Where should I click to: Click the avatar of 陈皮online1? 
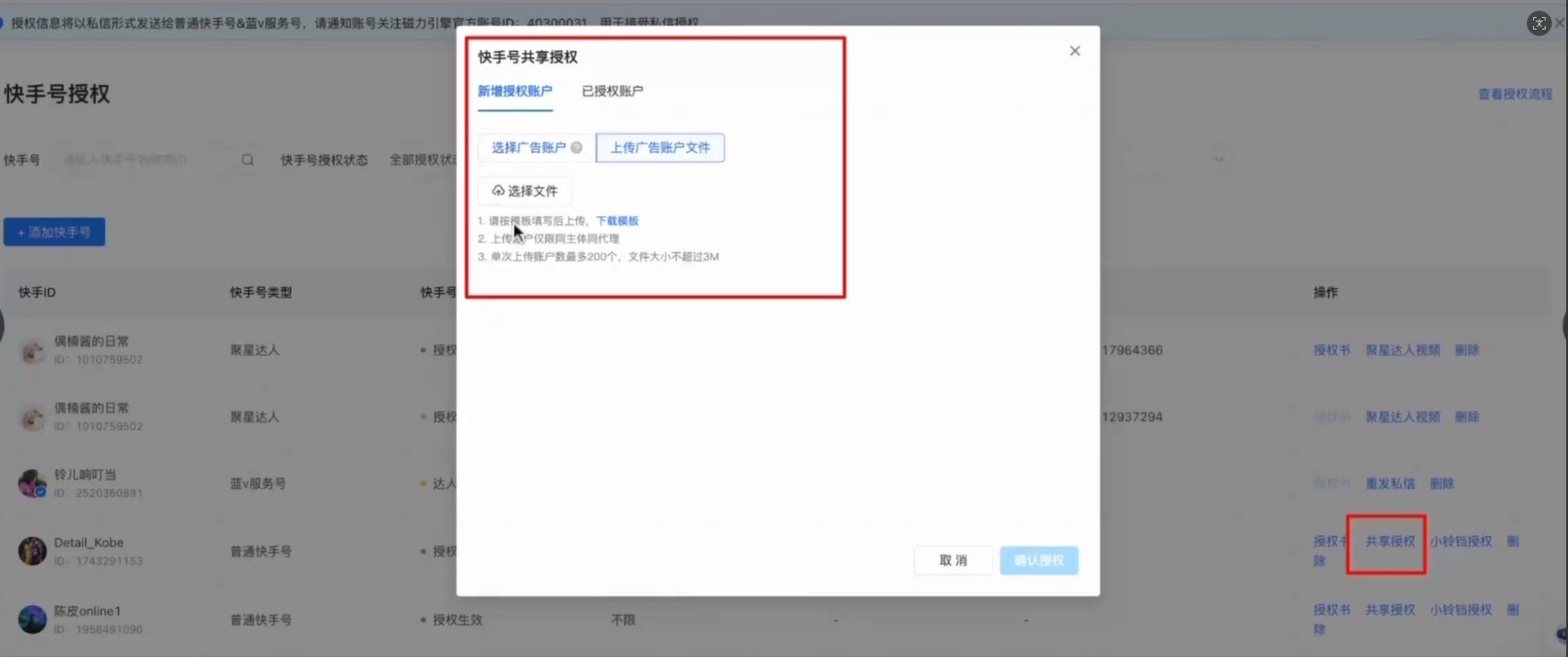click(33, 619)
